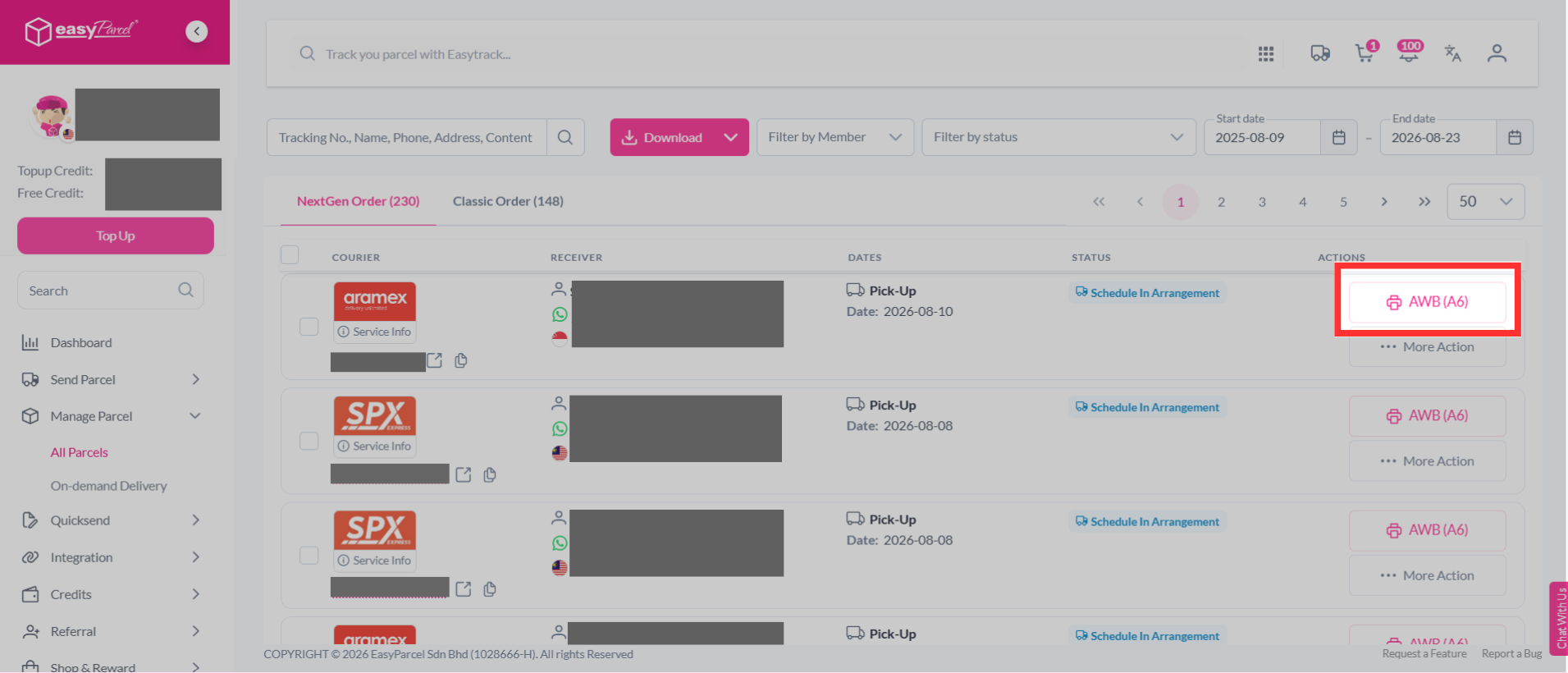The image size is (1568, 673).
Task: Open More Action for second SPX order
Action: click(x=1428, y=575)
